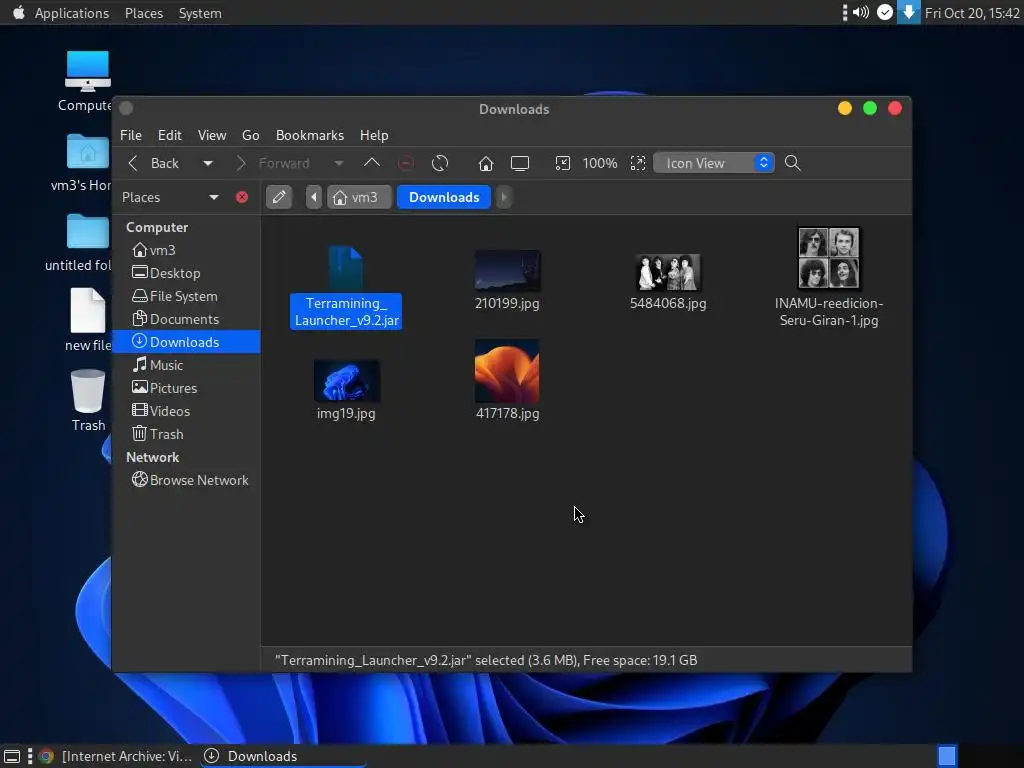Select Browse Network in the sidebar
Viewport: 1024px width, 768px height.
pyautogui.click(x=186, y=480)
